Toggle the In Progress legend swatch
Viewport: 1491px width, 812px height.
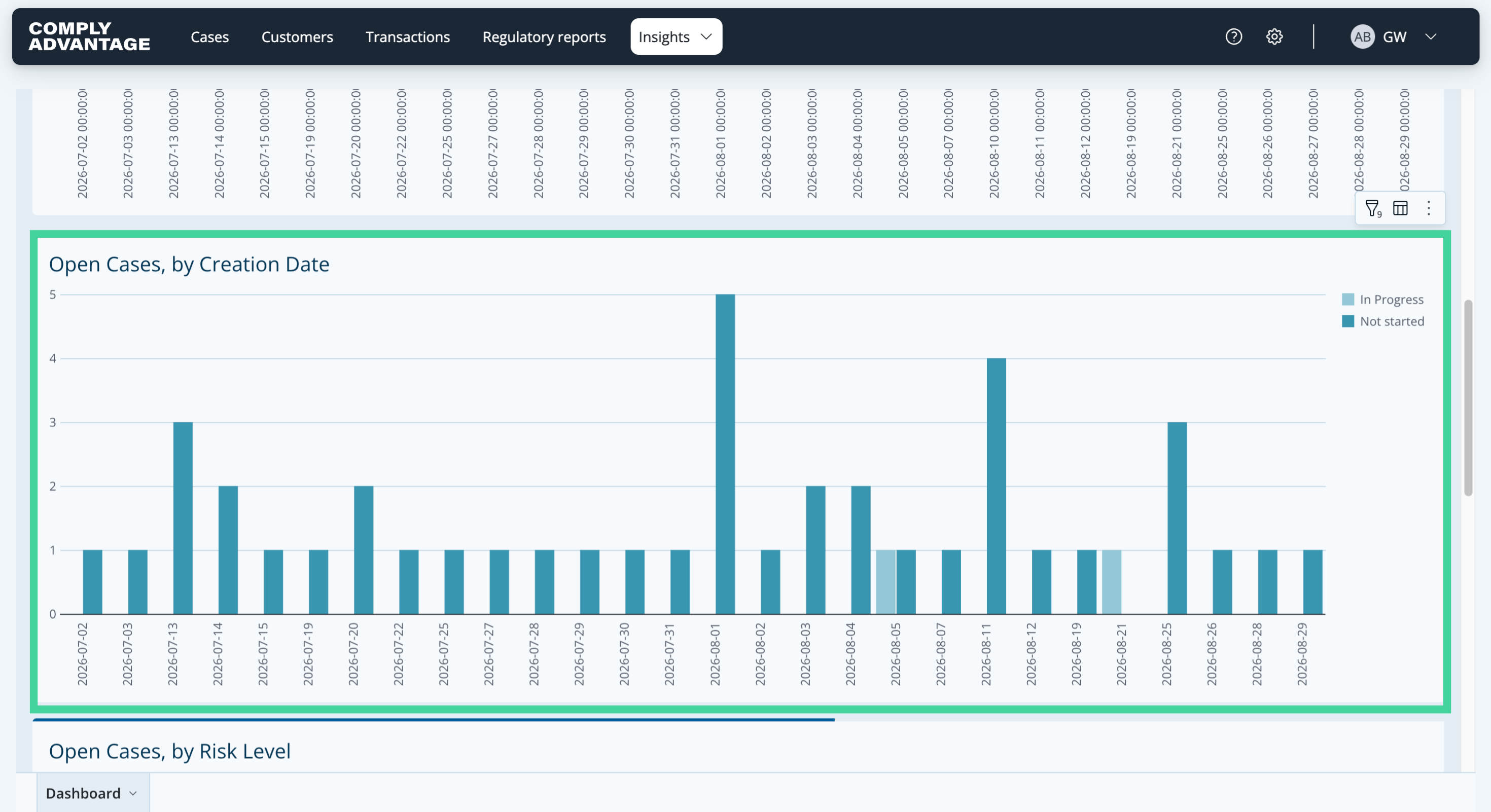1347,299
